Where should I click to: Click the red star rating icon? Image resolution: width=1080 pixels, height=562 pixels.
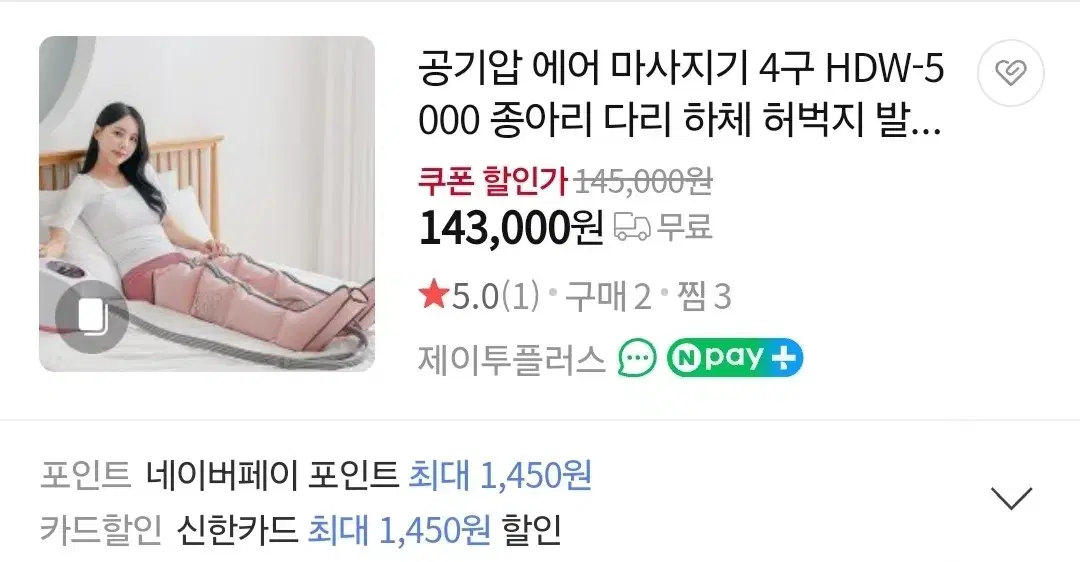(x=433, y=296)
